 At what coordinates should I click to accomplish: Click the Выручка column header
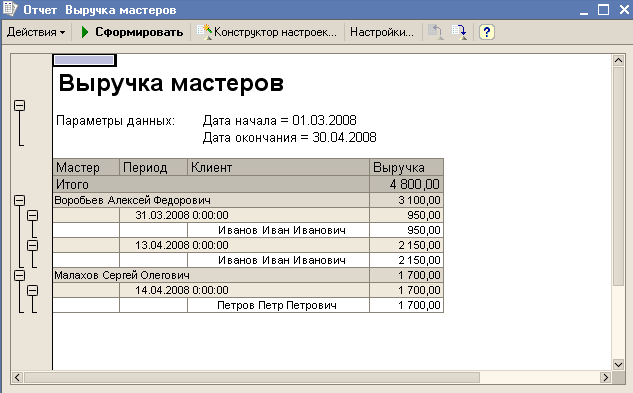(407, 167)
